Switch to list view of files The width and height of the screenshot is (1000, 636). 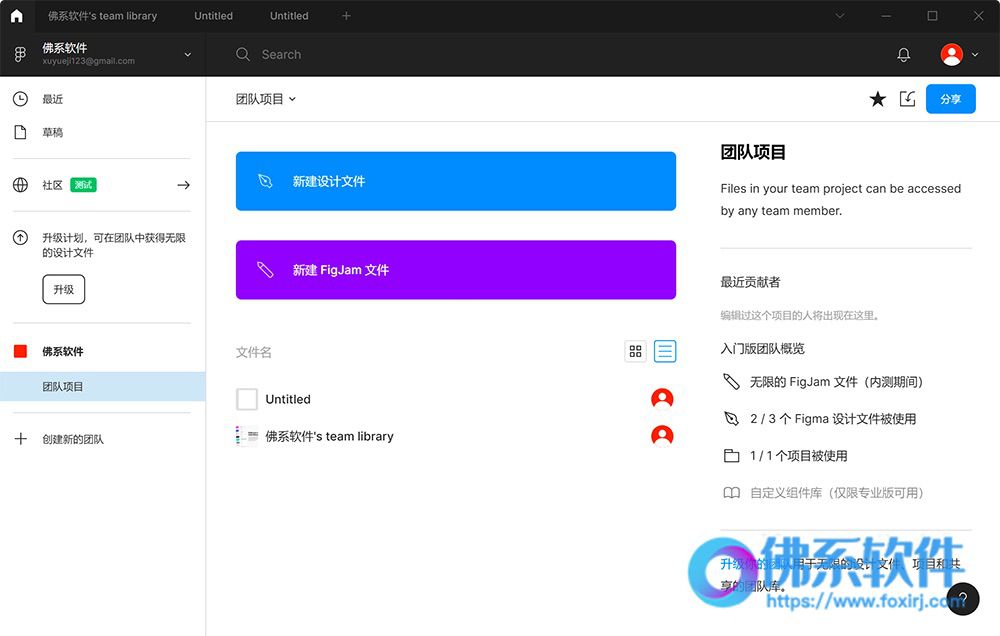tap(665, 351)
